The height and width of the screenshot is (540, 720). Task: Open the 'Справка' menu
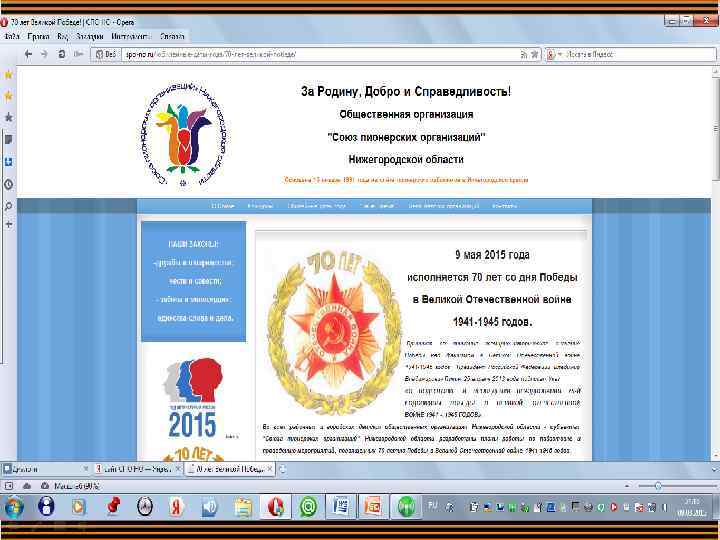click(172, 36)
